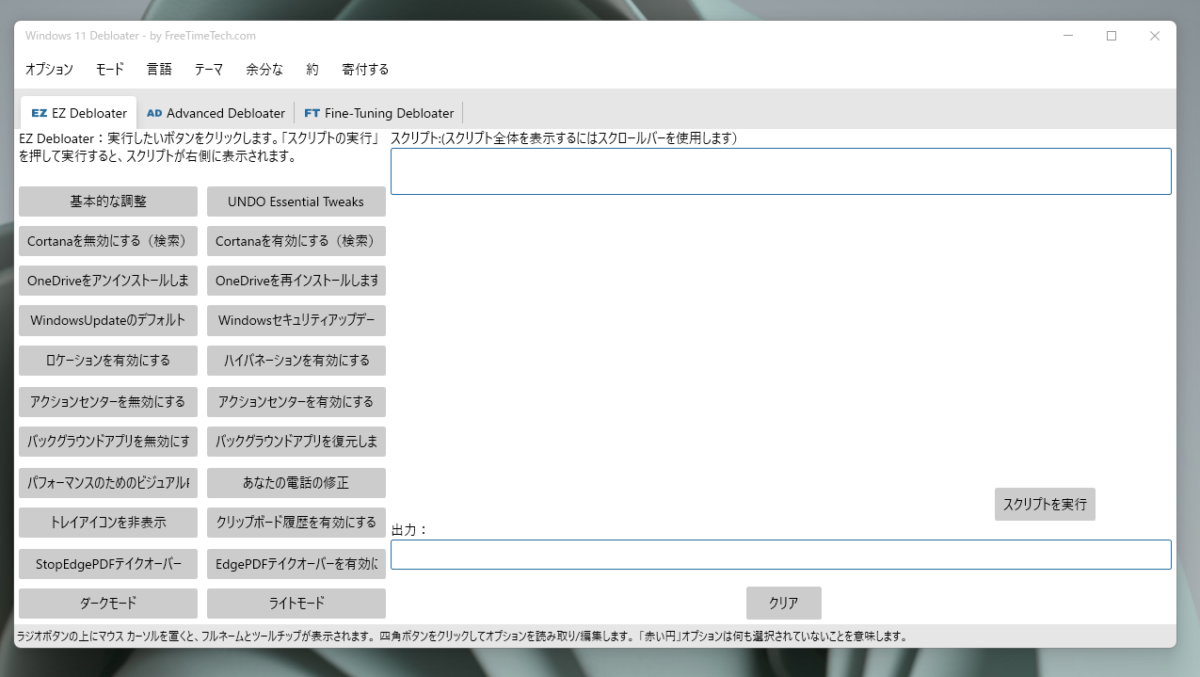Switch to the Advanced Debloater tab
Image resolution: width=1200 pixels, height=677 pixels.
(x=215, y=113)
